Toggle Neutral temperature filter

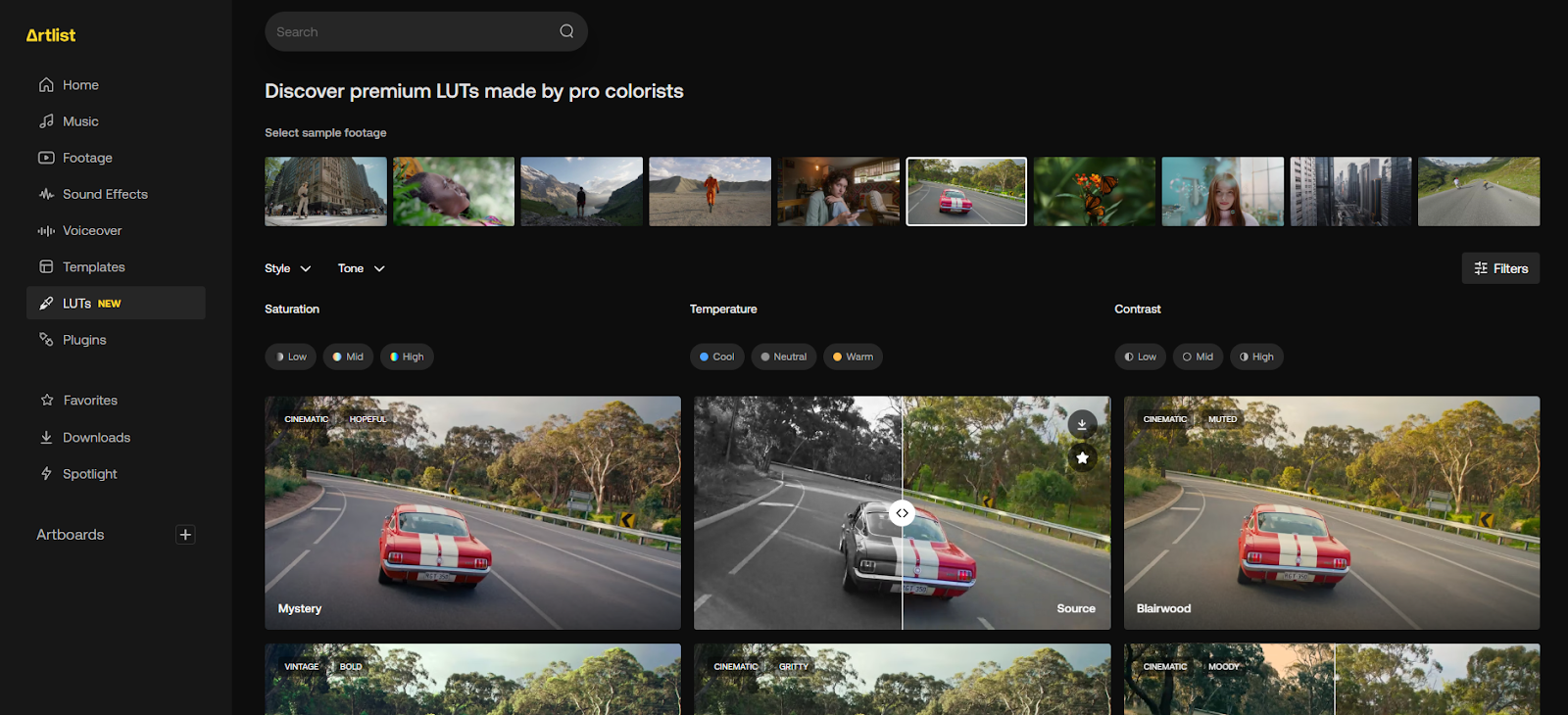[783, 357]
